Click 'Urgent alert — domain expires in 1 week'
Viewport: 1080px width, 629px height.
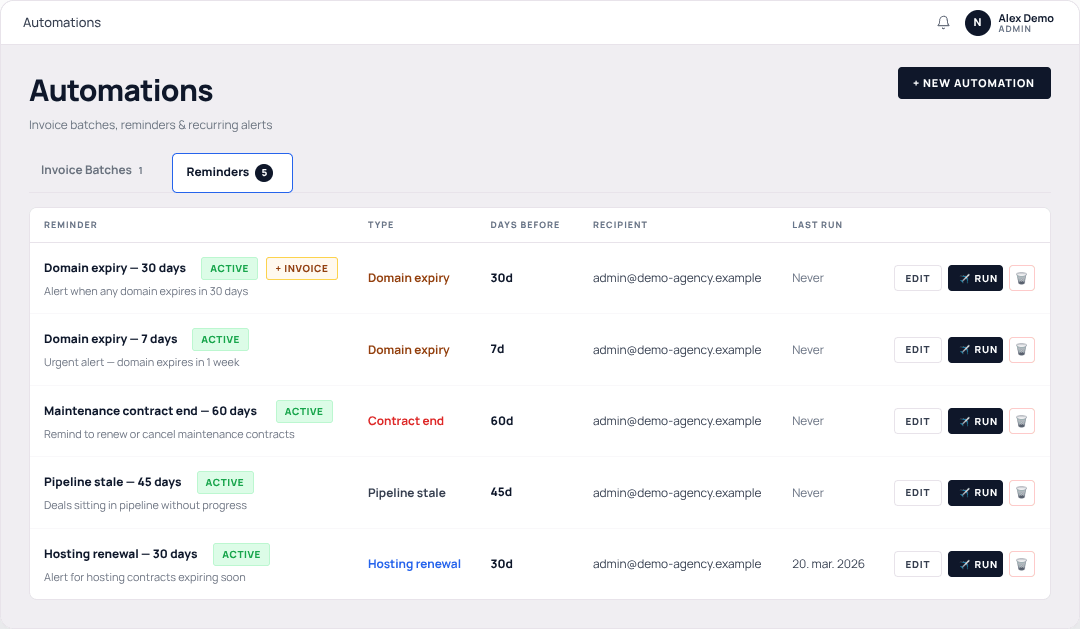pyautogui.click(x=142, y=362)
